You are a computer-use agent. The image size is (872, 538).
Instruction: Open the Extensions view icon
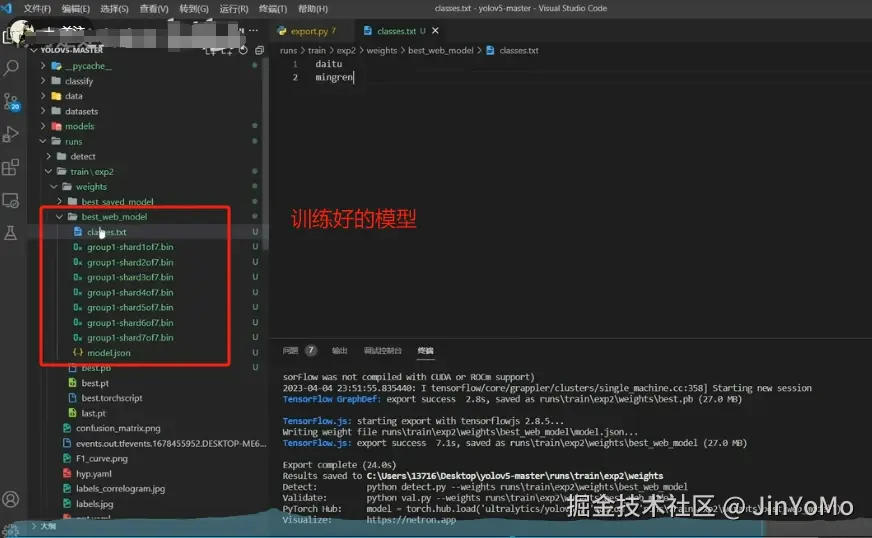[11, 167]
